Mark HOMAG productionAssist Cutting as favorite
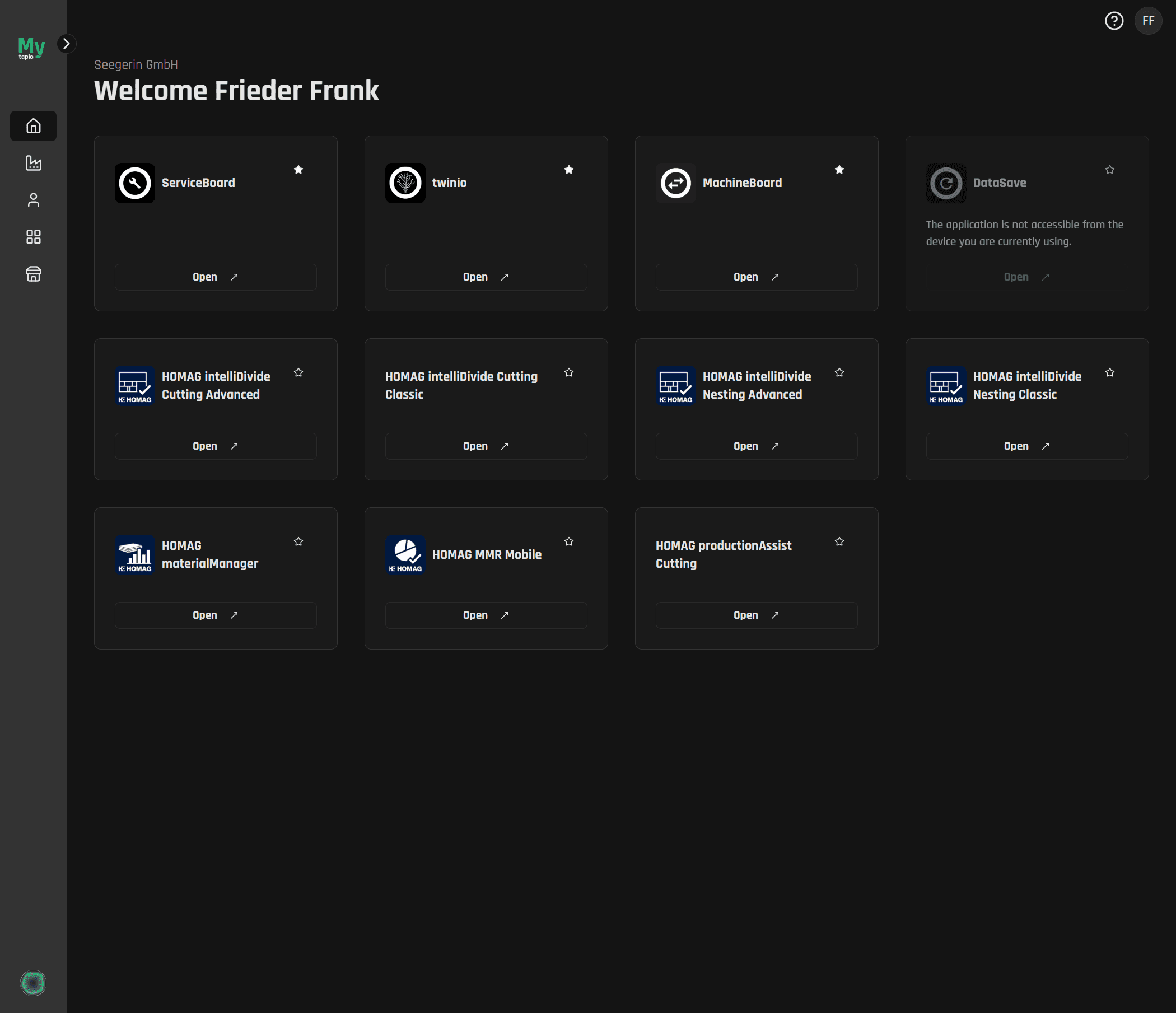 coord(839,541)
